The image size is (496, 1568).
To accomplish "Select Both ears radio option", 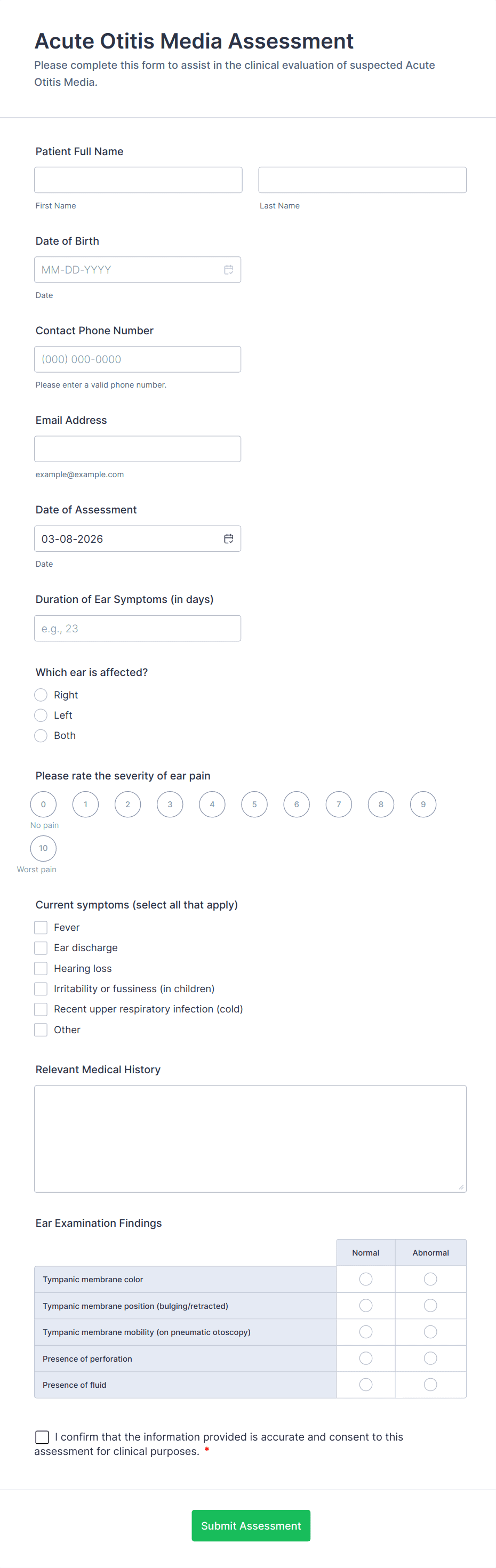I will coord(41,735).
